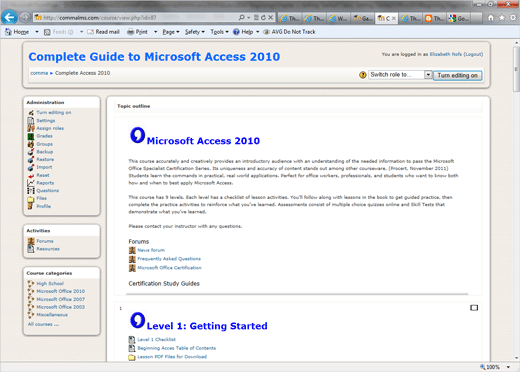The image size is (520, 372).
Task: Click AVG Do Not Track toolbar item
Action: [289, 32]
